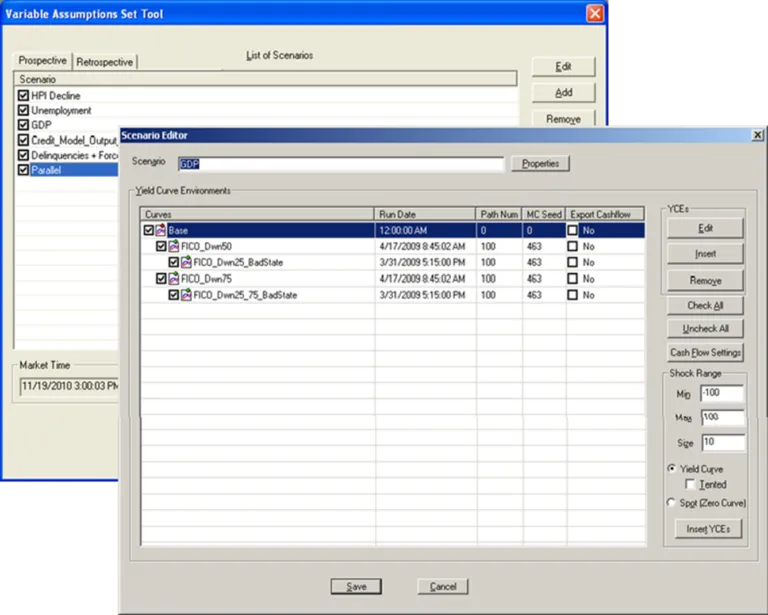768x615 pixels.
Task: Click the Shock Range Max field
Action: (x=722, y=417)
